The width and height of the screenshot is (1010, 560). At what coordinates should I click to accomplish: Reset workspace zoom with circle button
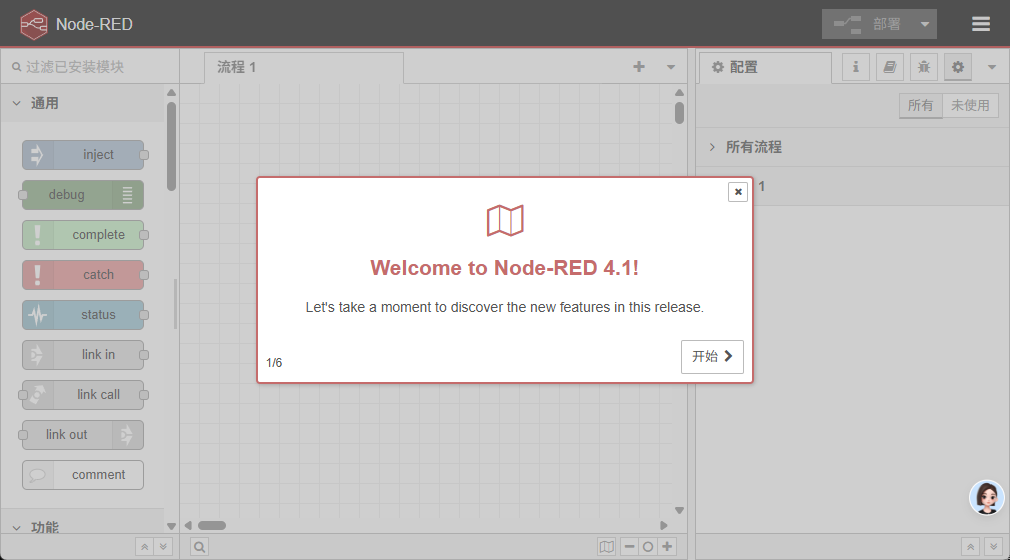click(x=648, y=546)
